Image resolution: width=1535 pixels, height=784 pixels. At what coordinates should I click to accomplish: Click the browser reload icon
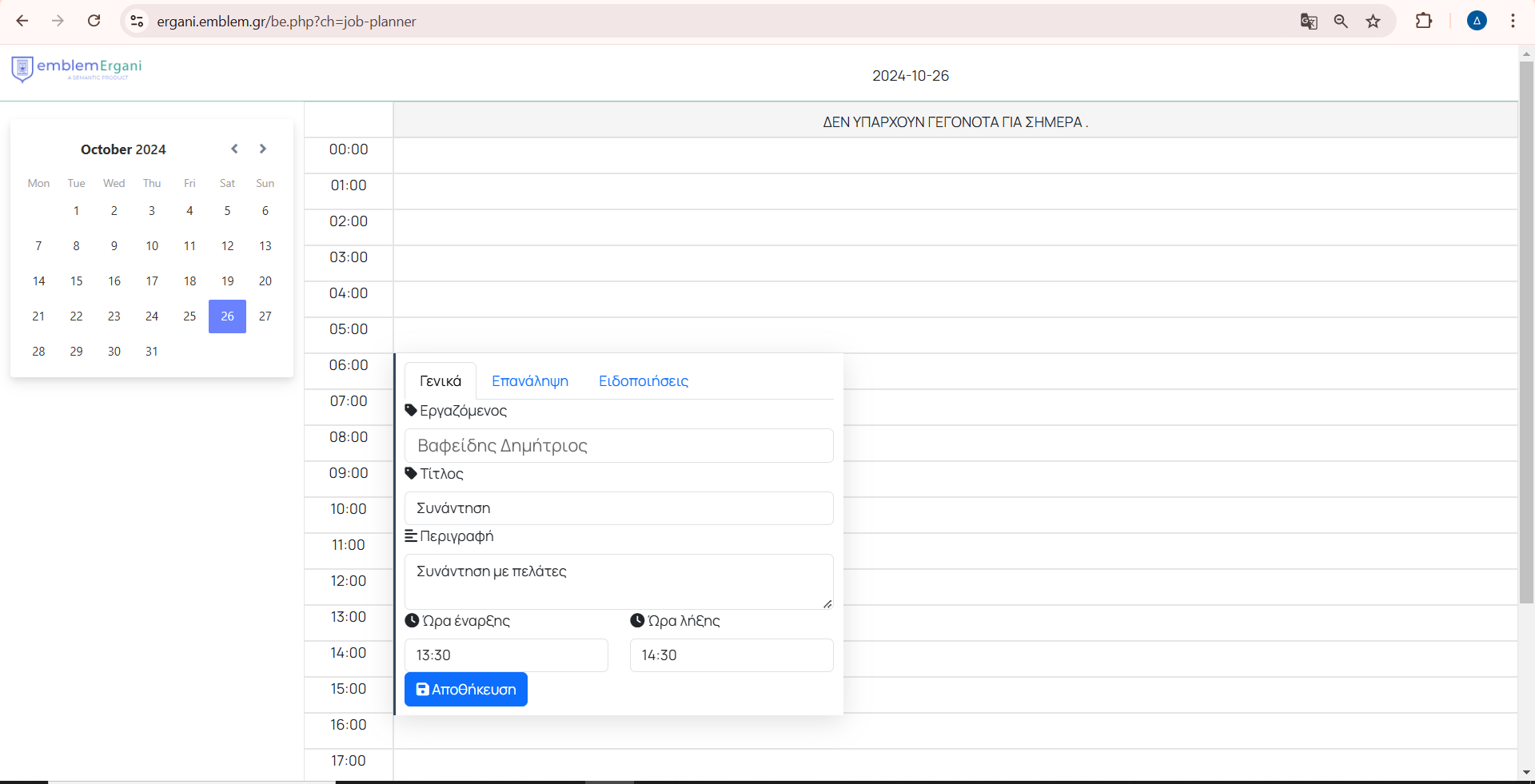click(x=94, y=21)
